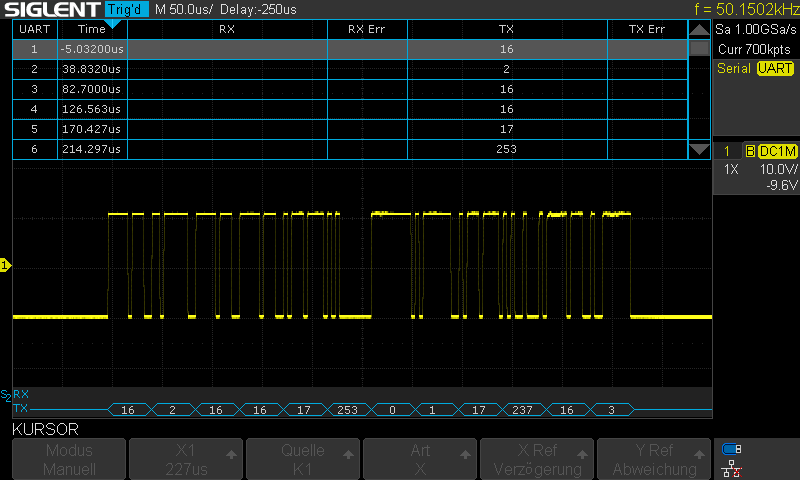Open the X Ref Verzögerung option

pyautogui.click(x=537, y=460)
